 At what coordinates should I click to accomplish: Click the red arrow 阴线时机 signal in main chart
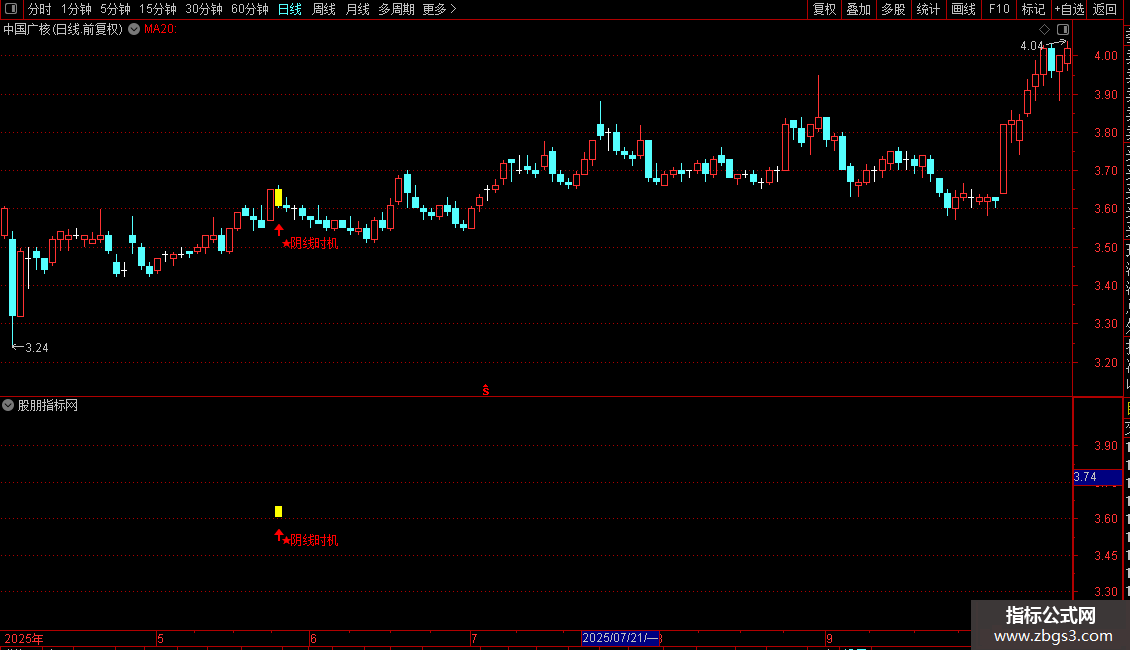279,229
